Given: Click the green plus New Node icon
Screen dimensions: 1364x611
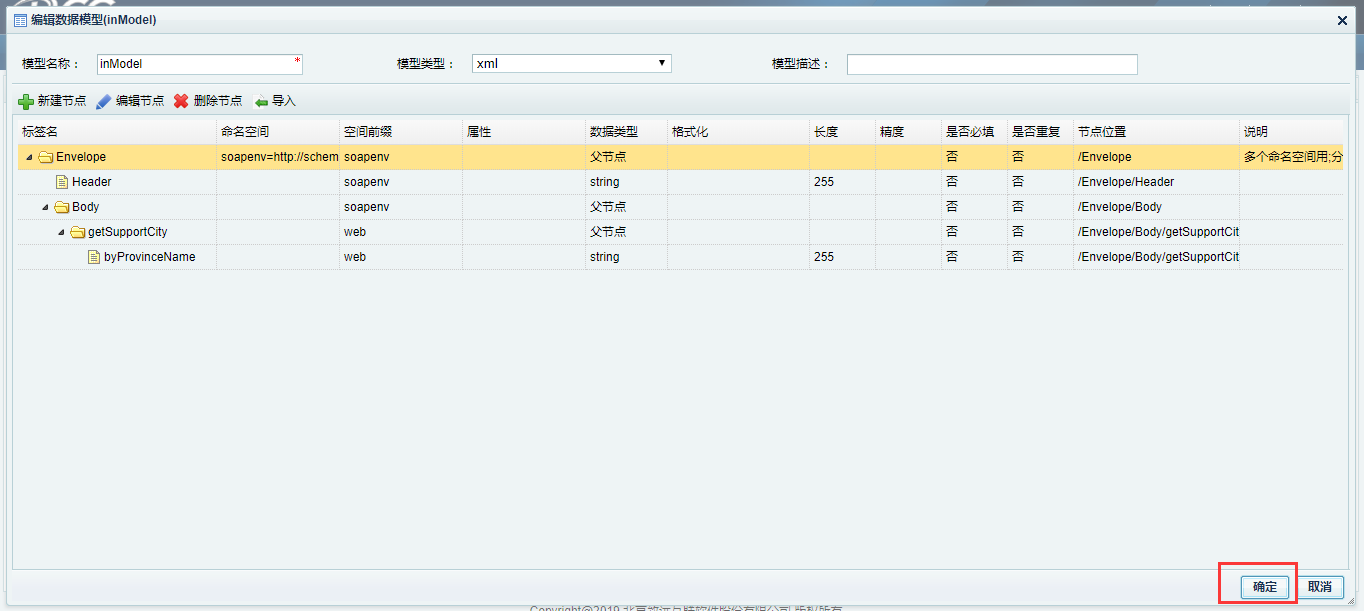Looking at the screenshot, I should pos(26,102).
